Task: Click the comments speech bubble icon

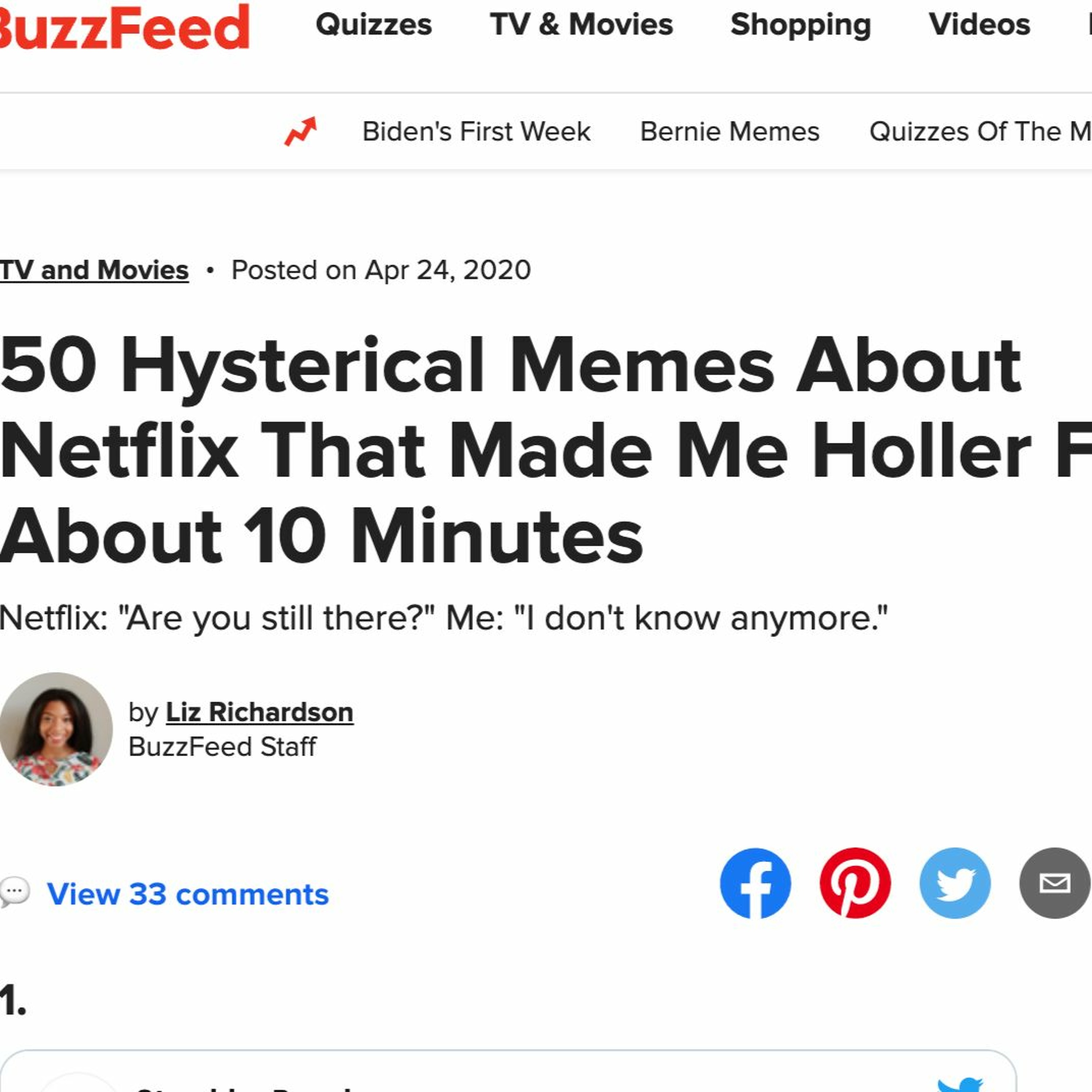Action: (x=15, y=893)
